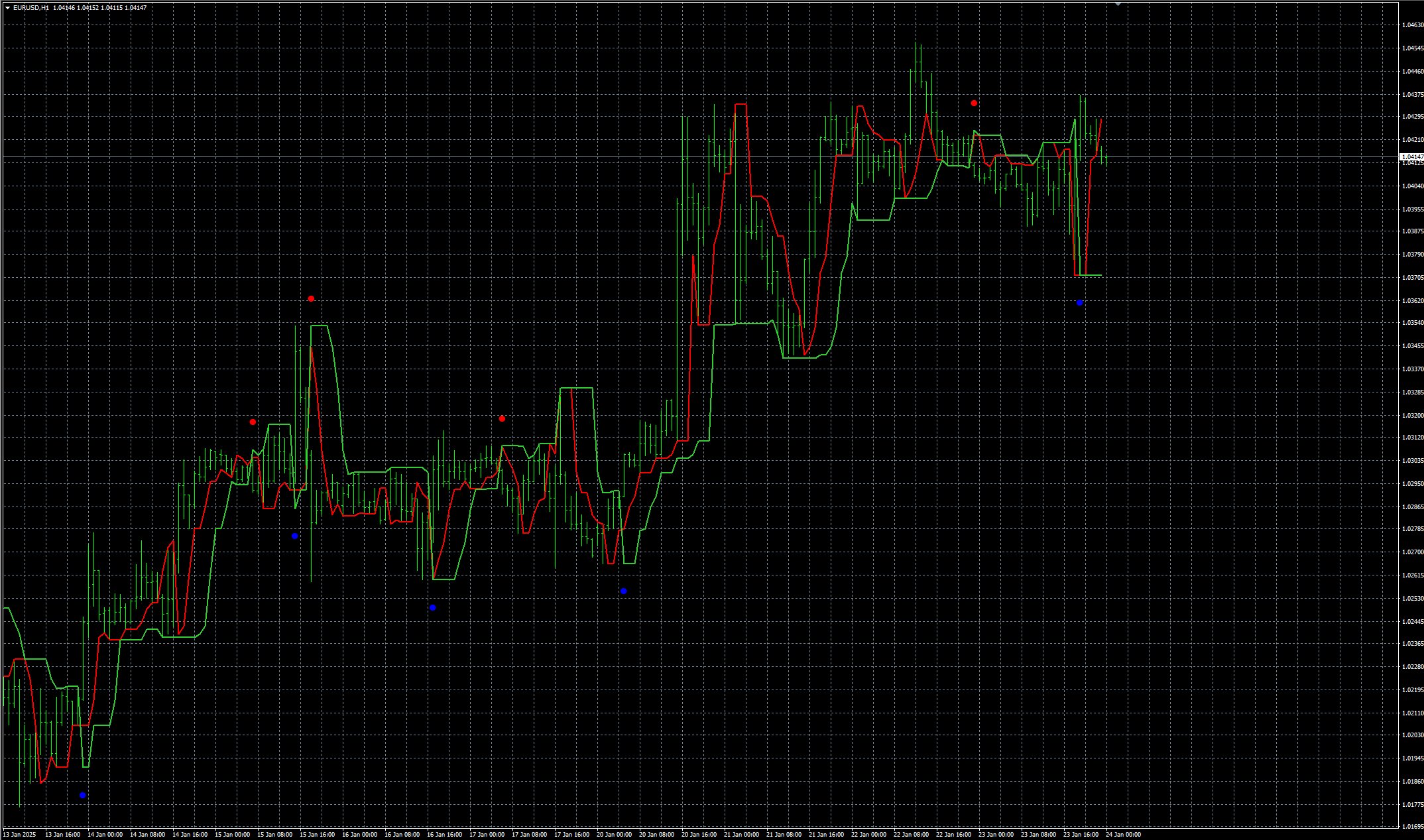Click the EURUSD,H1 symbol title text
The image size is (1424, 840).
tap(30, 8)
